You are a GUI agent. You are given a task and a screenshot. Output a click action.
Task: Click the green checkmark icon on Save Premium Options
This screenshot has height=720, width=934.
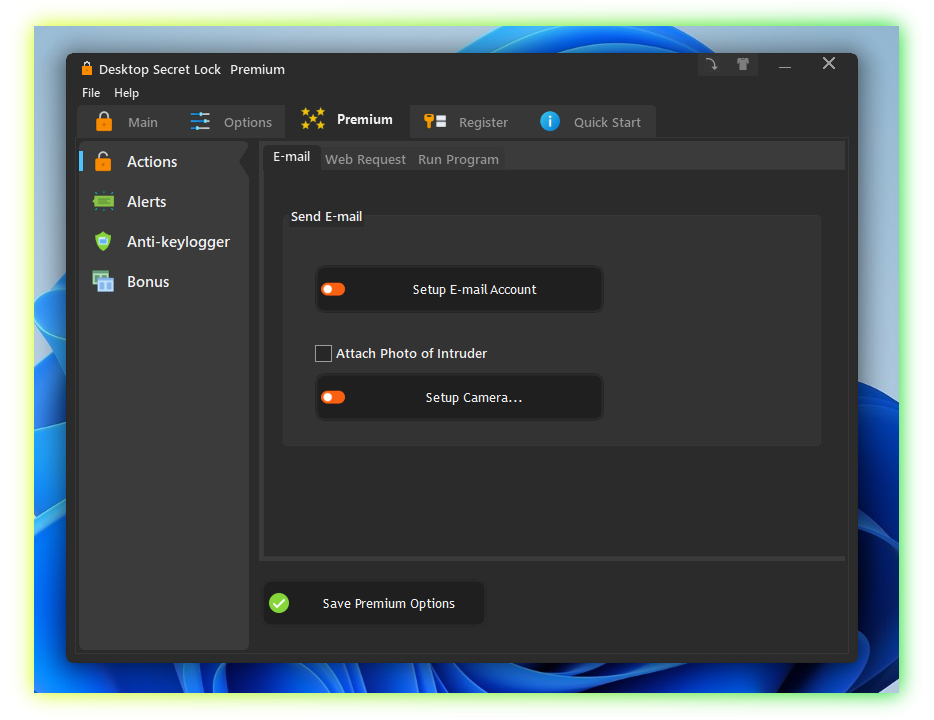(x=279, y=603)
